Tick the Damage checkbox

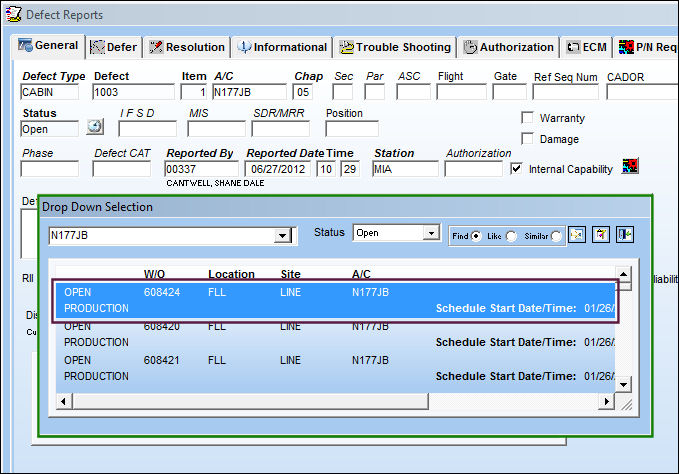pyautogui.click(x=527, y=139)
